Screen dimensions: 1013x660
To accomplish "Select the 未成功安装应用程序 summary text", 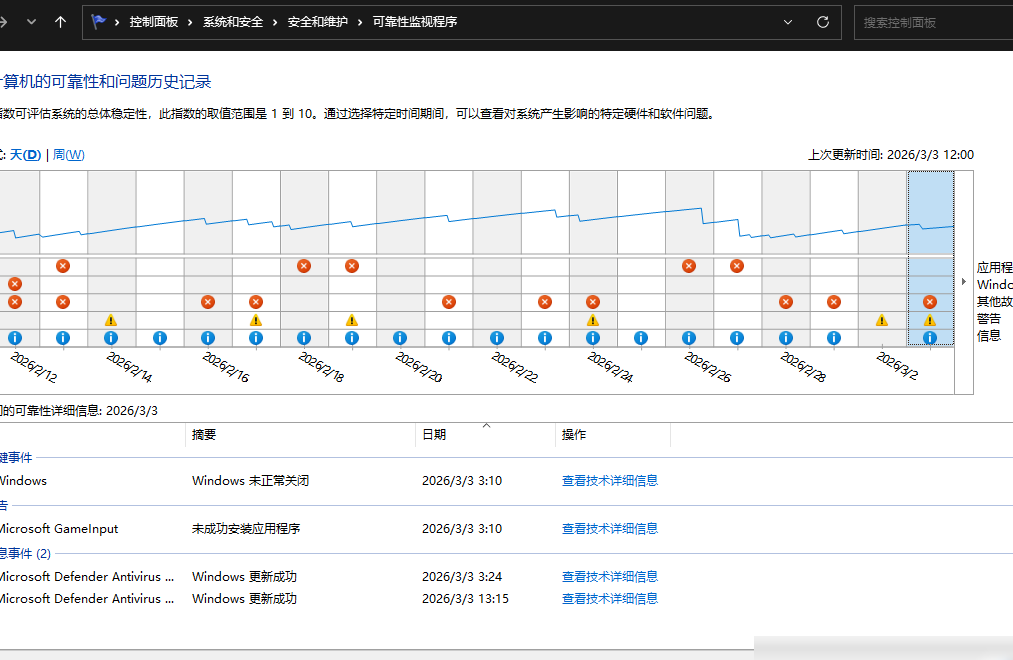I will pos(246,528).
